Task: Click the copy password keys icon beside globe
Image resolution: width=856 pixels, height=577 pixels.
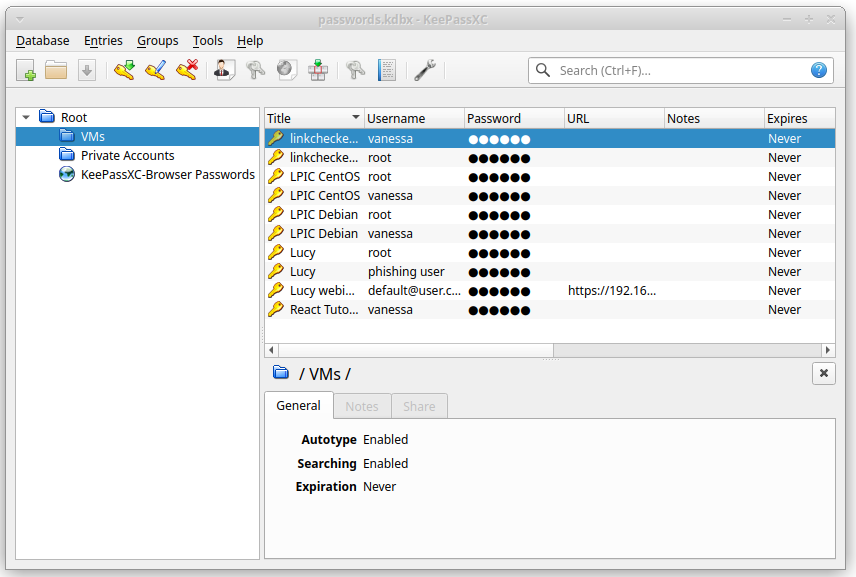Action: point(255,70)
